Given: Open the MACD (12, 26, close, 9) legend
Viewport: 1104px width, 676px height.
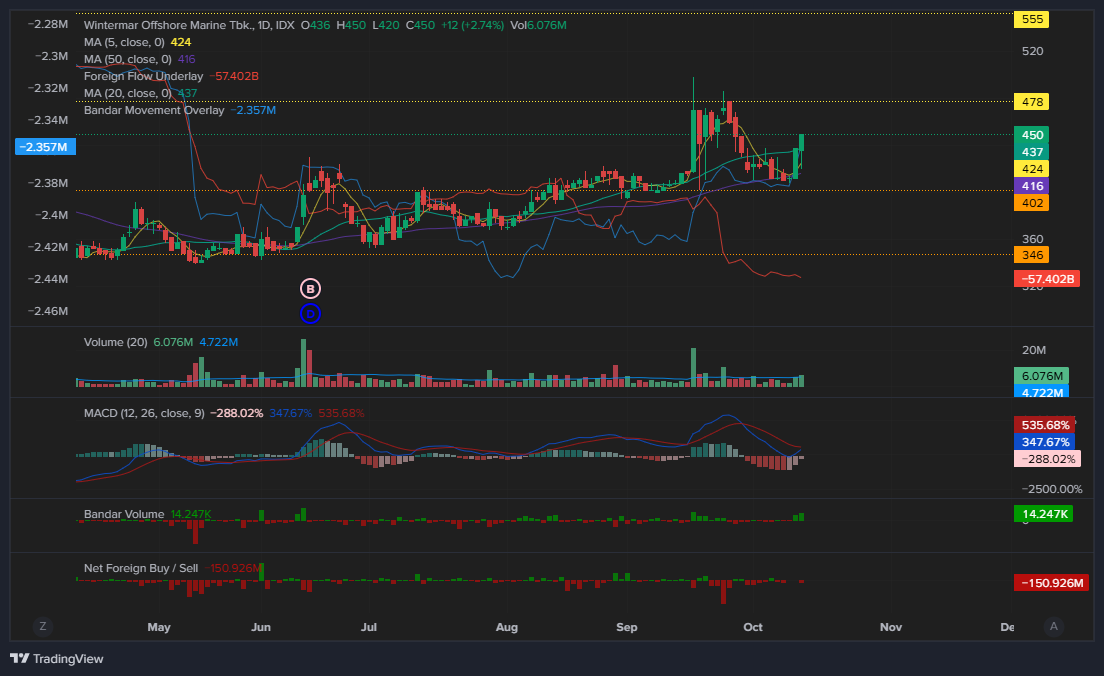Looking at the screenshot, I should coord(144,413).
